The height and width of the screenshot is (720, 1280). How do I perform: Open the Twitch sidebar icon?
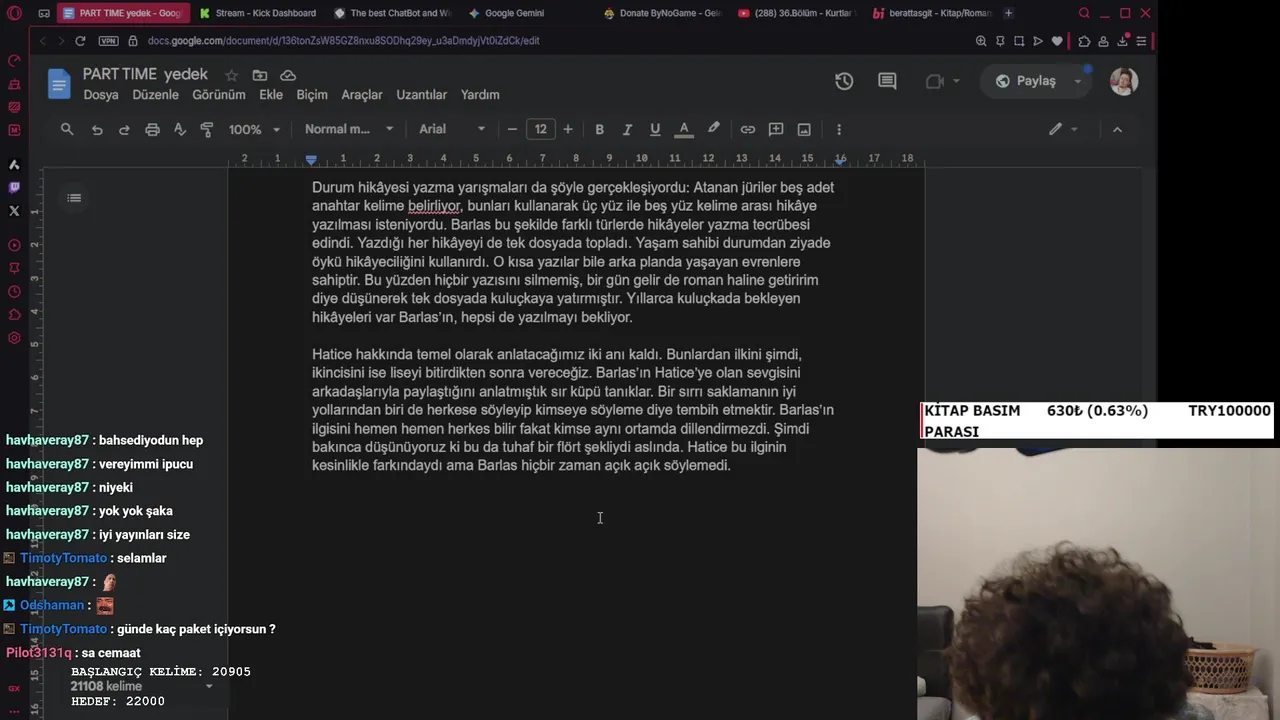pos(14,187)
